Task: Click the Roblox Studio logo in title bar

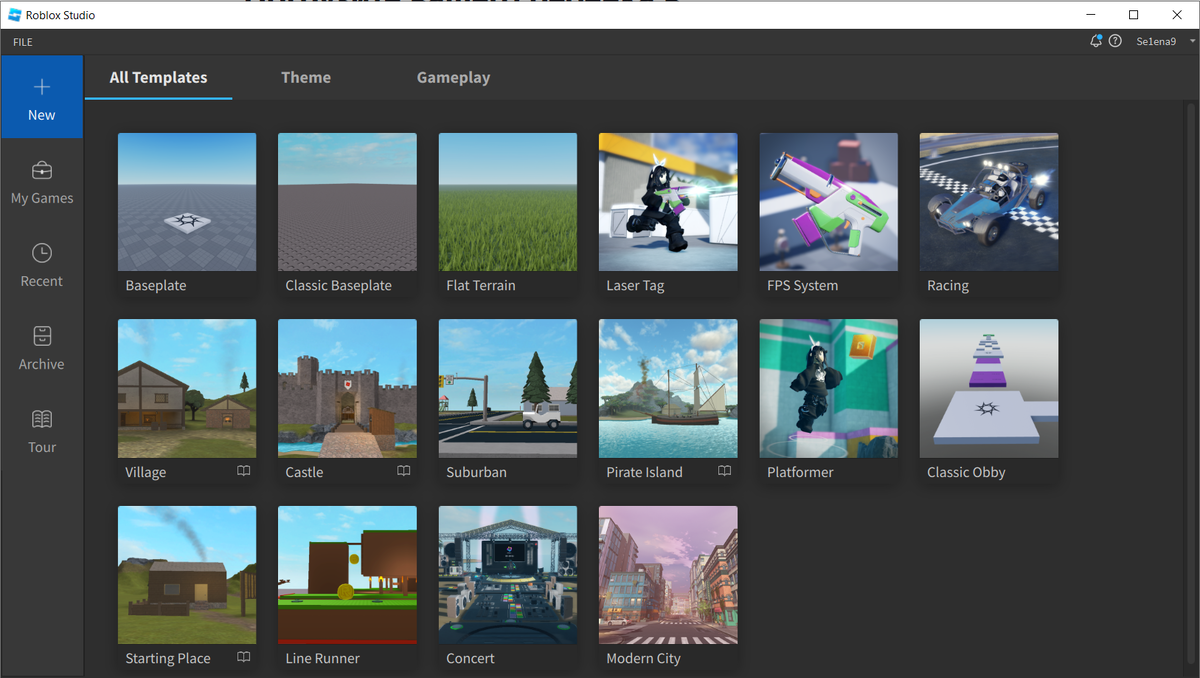Action: [x=15, y=15]
